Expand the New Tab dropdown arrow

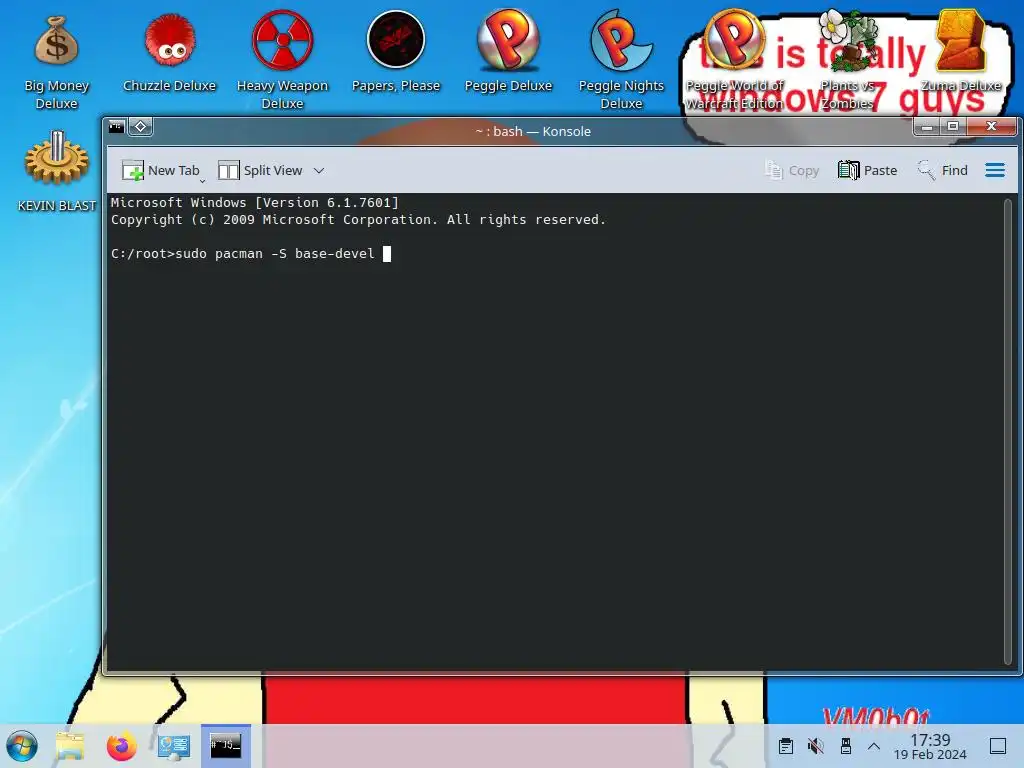[202, 180]
